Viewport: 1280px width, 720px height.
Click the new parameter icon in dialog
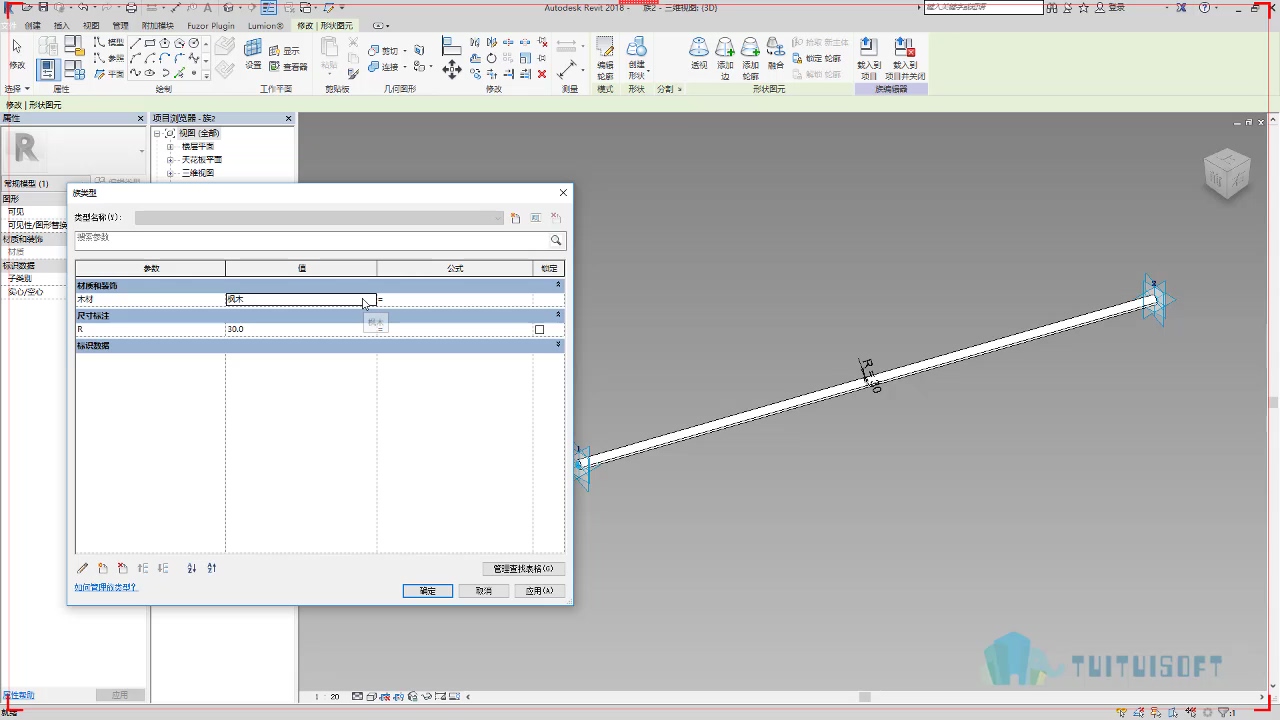(103, 568)
